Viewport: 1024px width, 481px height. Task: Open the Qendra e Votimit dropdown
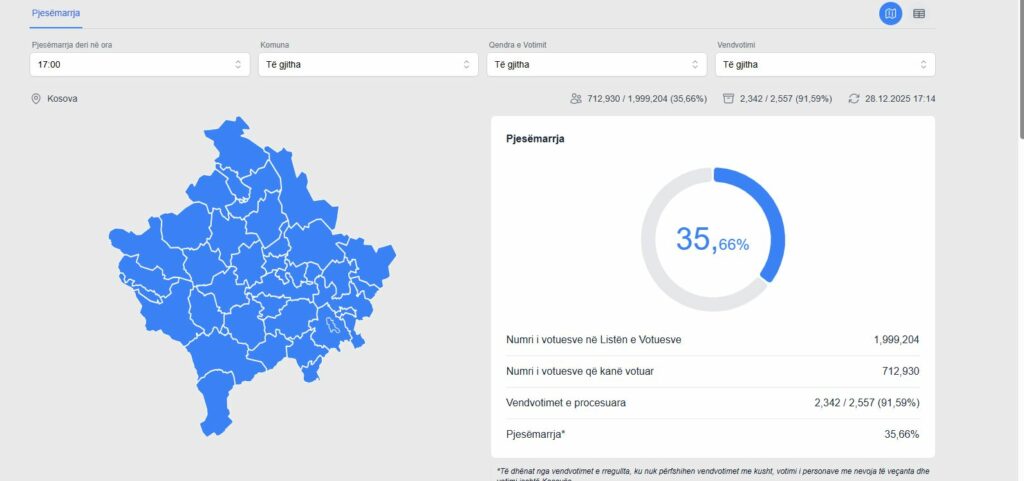pos(596,64)
